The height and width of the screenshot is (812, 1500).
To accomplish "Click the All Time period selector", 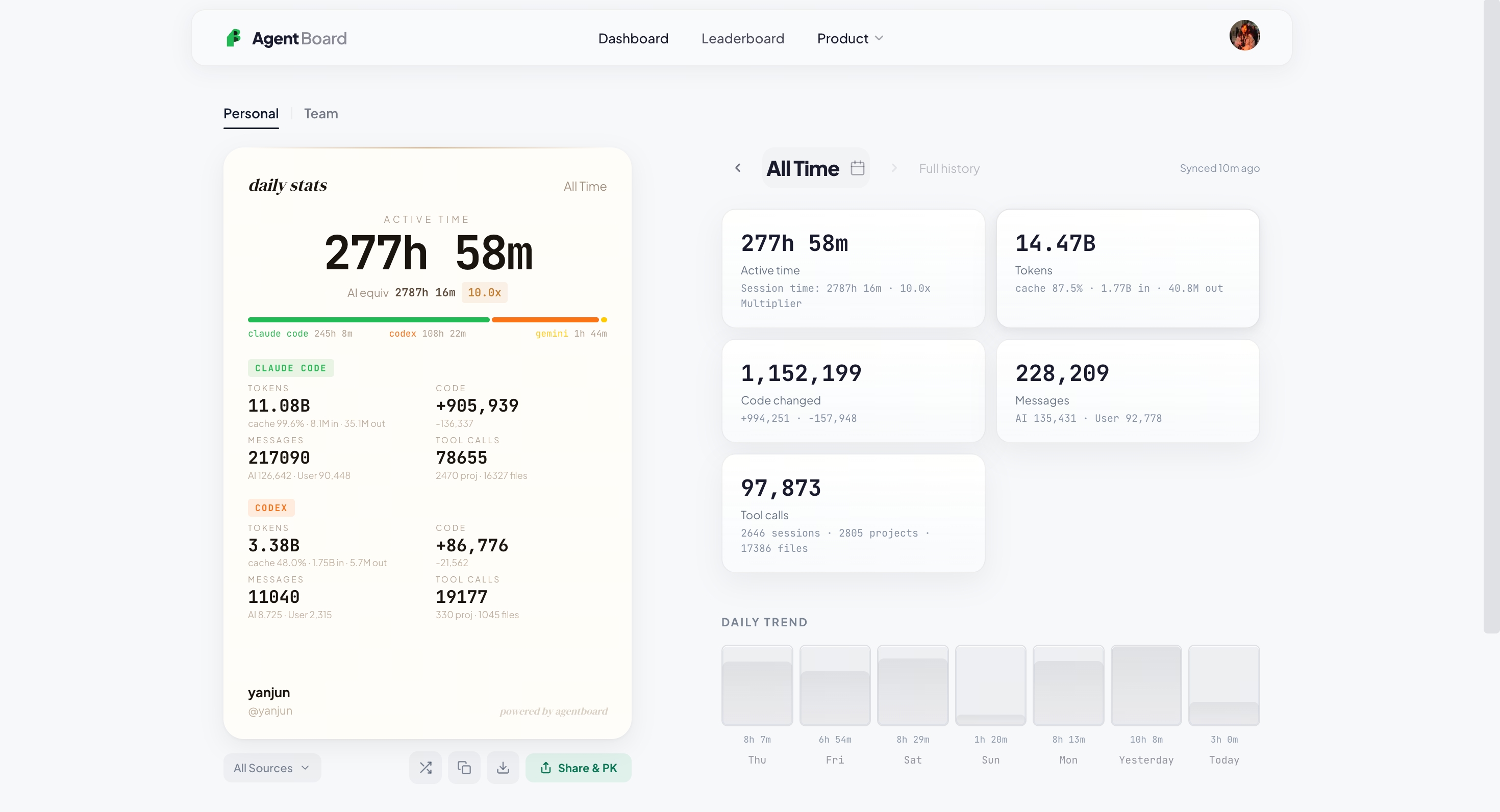I will [815, 168].
